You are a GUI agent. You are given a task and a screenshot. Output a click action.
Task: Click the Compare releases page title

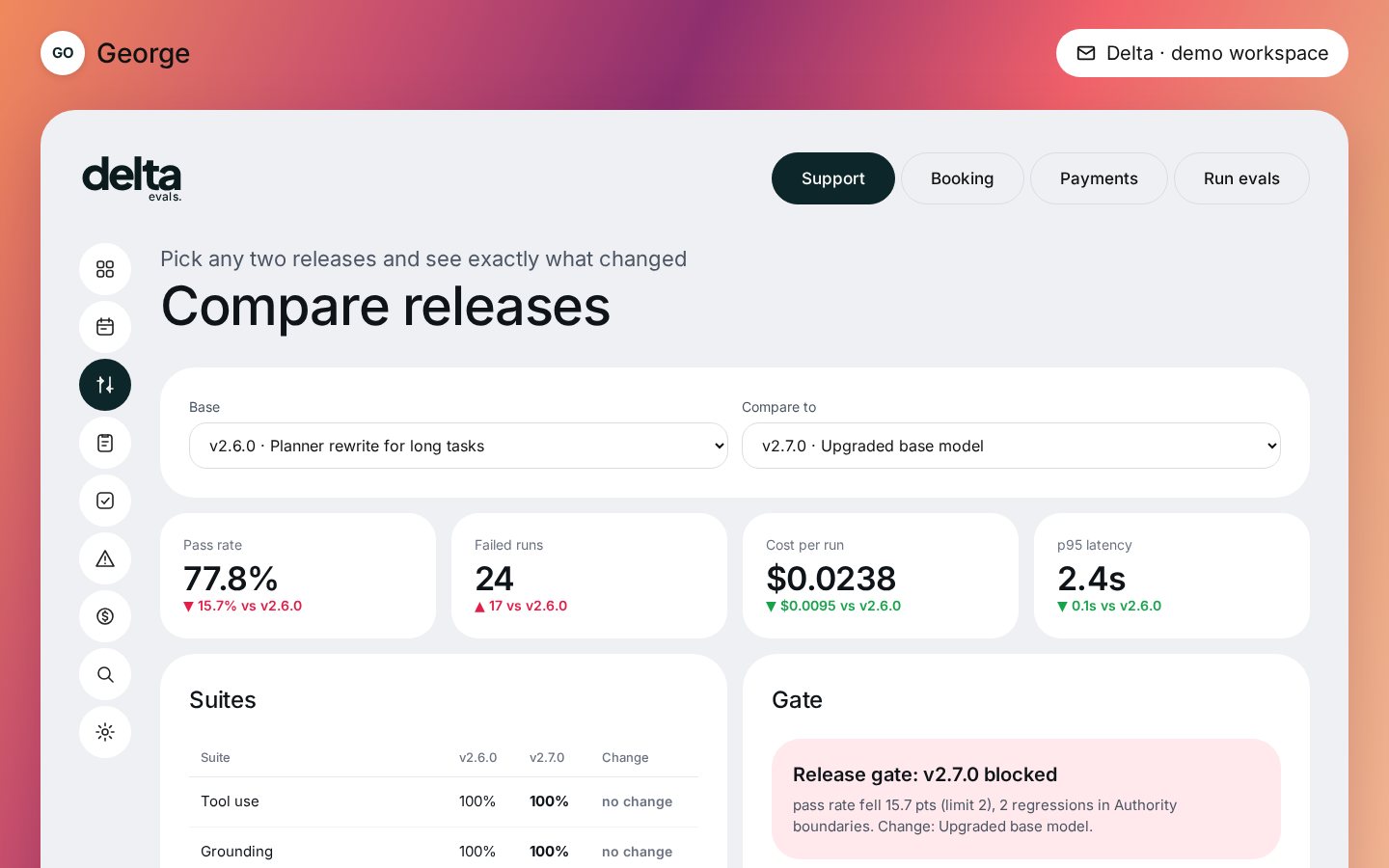coord(386,307)
